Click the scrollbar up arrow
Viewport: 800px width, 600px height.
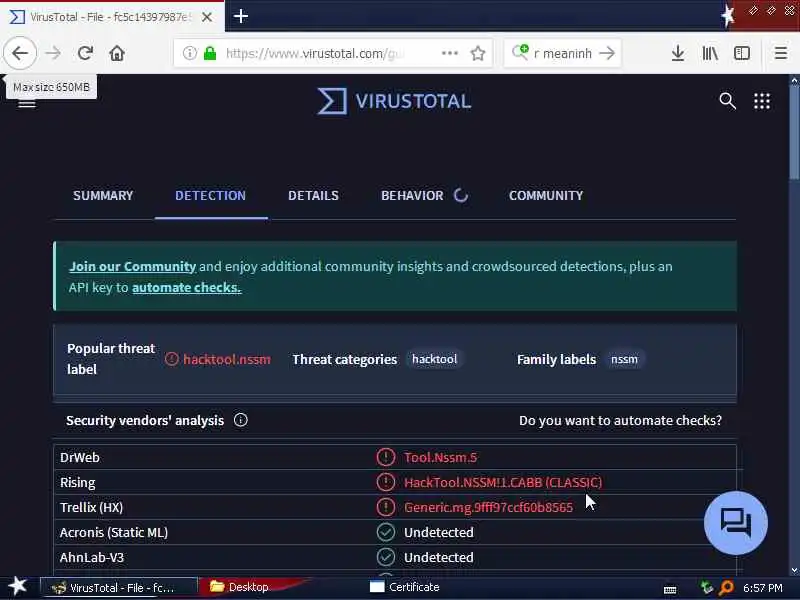click(x=794, y=81)
